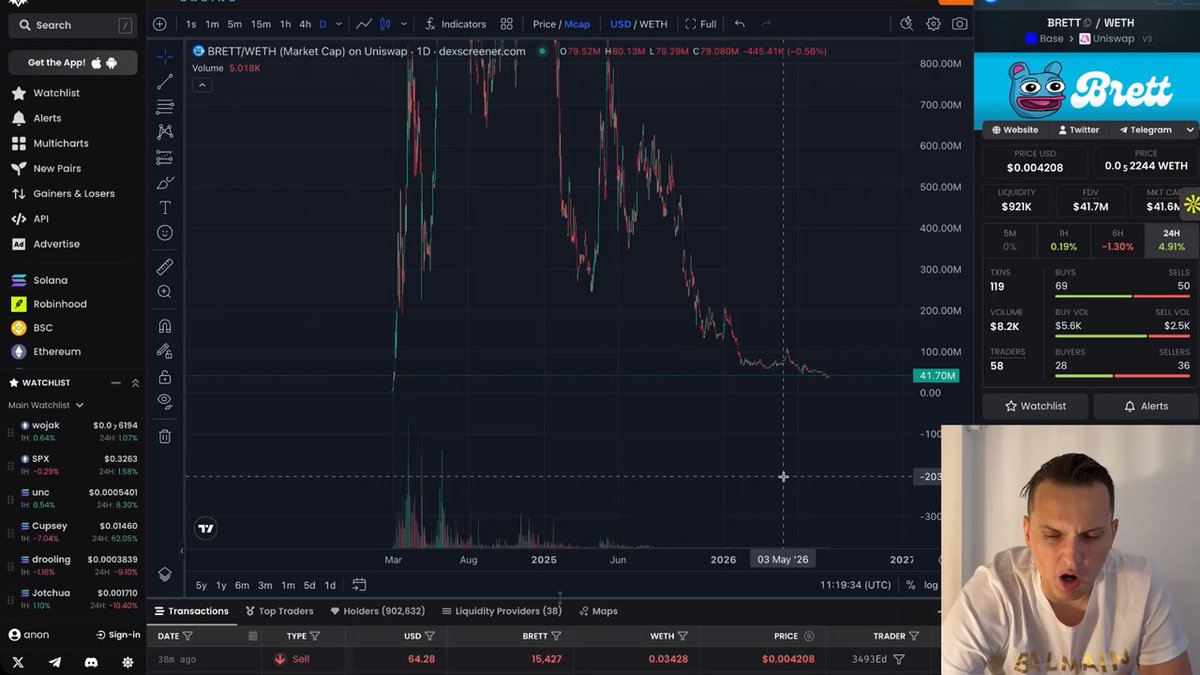Open the Telegram icon in sidebar footer
This screenshot has width=1200, height=675.
(55, 662)
